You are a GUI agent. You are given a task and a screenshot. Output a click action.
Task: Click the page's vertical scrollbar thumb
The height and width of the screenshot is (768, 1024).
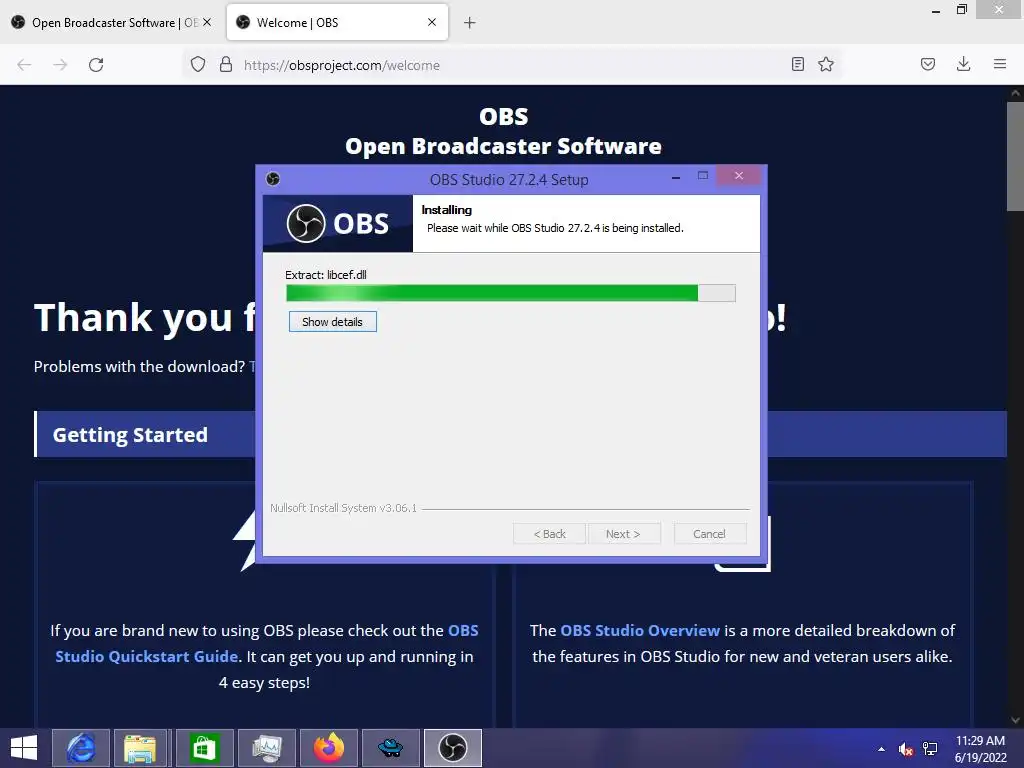1015,157
